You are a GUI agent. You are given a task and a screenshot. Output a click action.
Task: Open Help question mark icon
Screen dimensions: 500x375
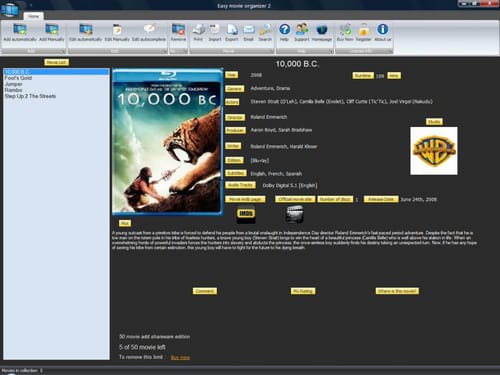pos(284,30)
